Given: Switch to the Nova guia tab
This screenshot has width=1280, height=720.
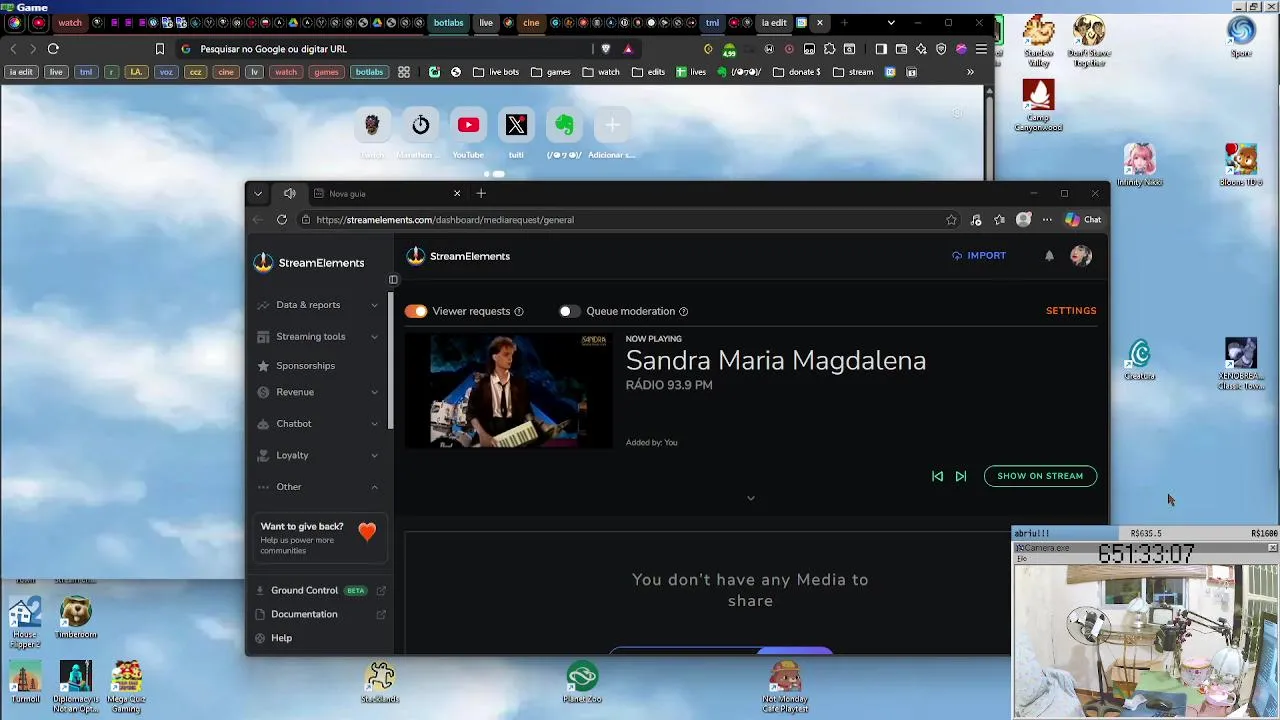Looking at the screenshot, I should [385, 194].
